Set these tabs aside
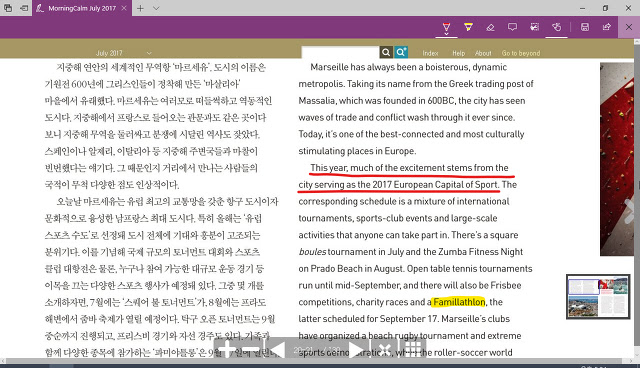The height and width of the screenshot is (368, 640). pos(24,8)
